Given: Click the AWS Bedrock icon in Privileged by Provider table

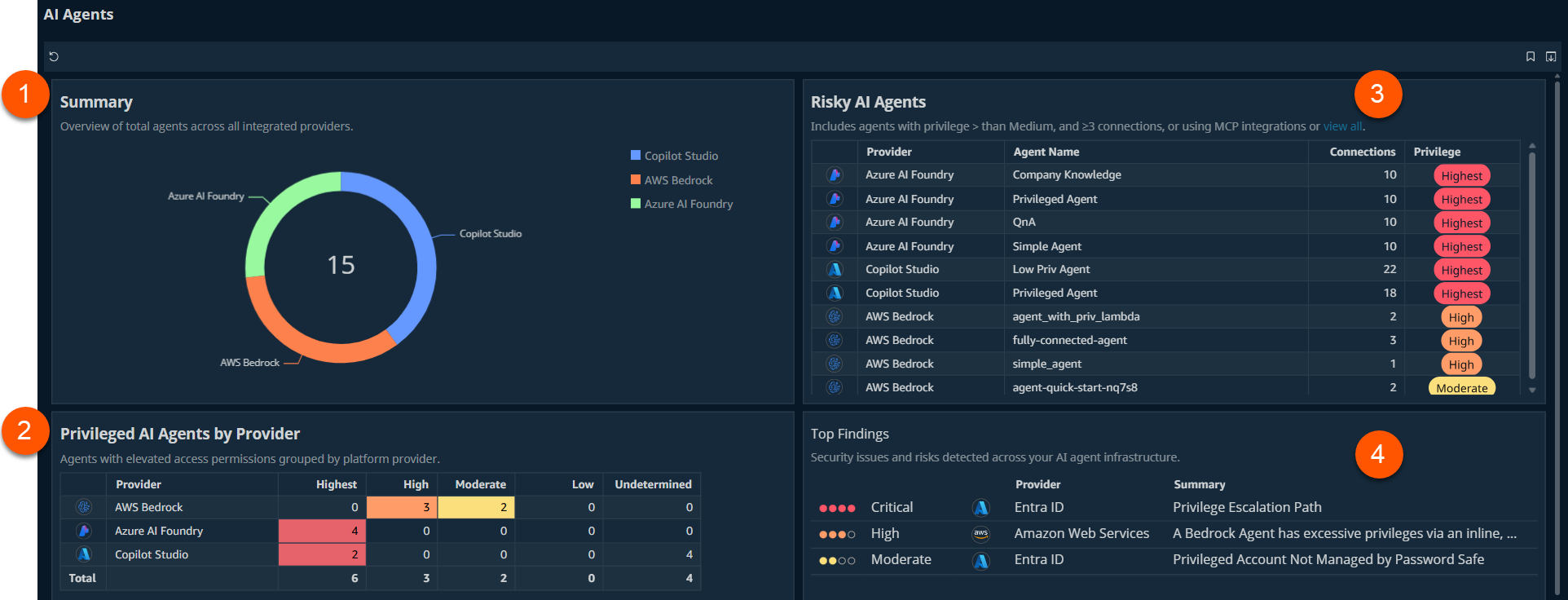Looking at the screenshot, I should (84, 507).
